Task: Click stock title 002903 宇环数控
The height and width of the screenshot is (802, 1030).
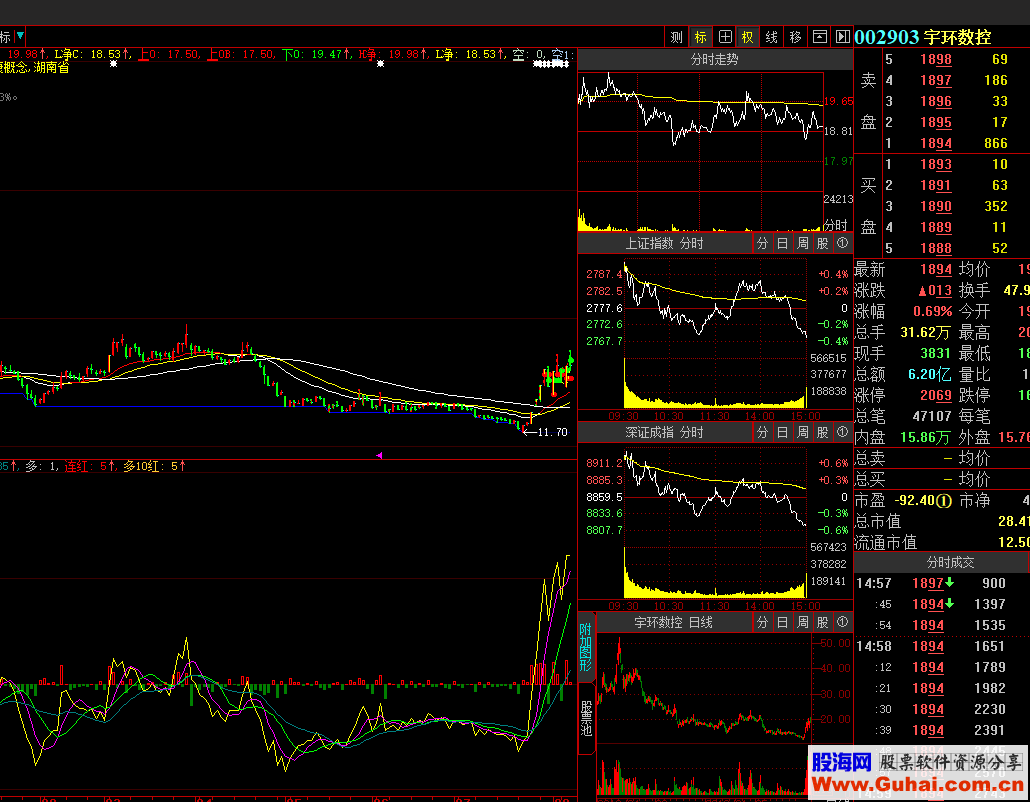Action: pyautogui.click(x=923, y=37)
